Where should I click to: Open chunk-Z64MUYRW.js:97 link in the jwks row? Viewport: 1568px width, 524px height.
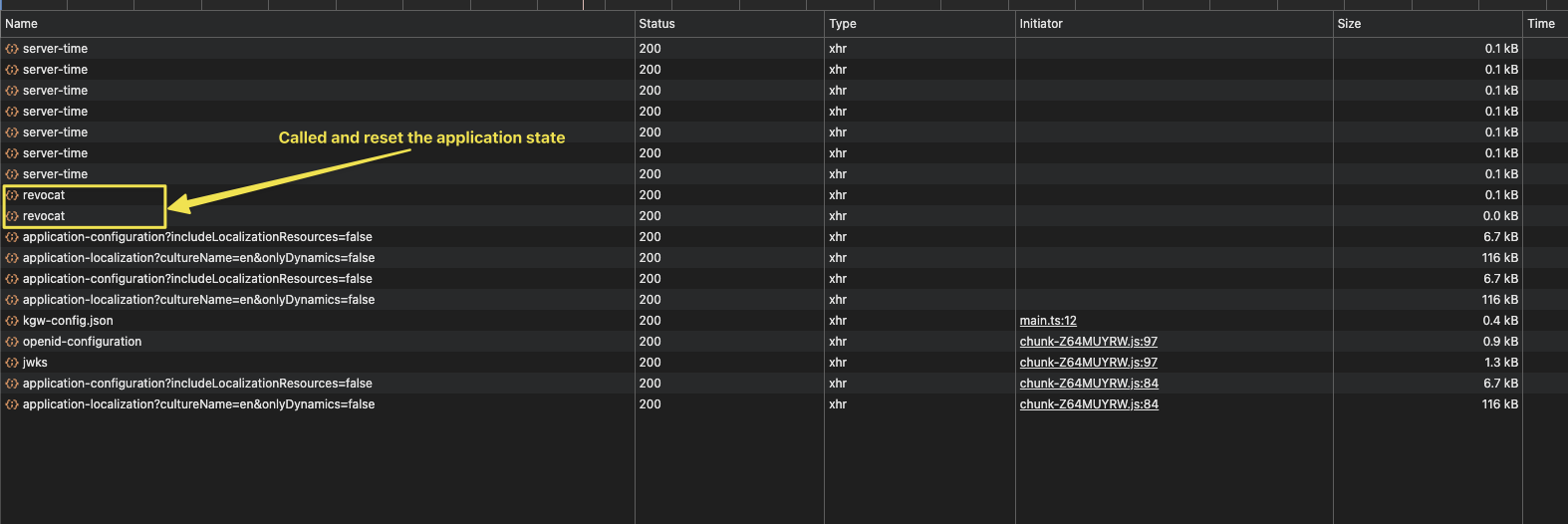pyautogui.click(x=1088, y=363)
